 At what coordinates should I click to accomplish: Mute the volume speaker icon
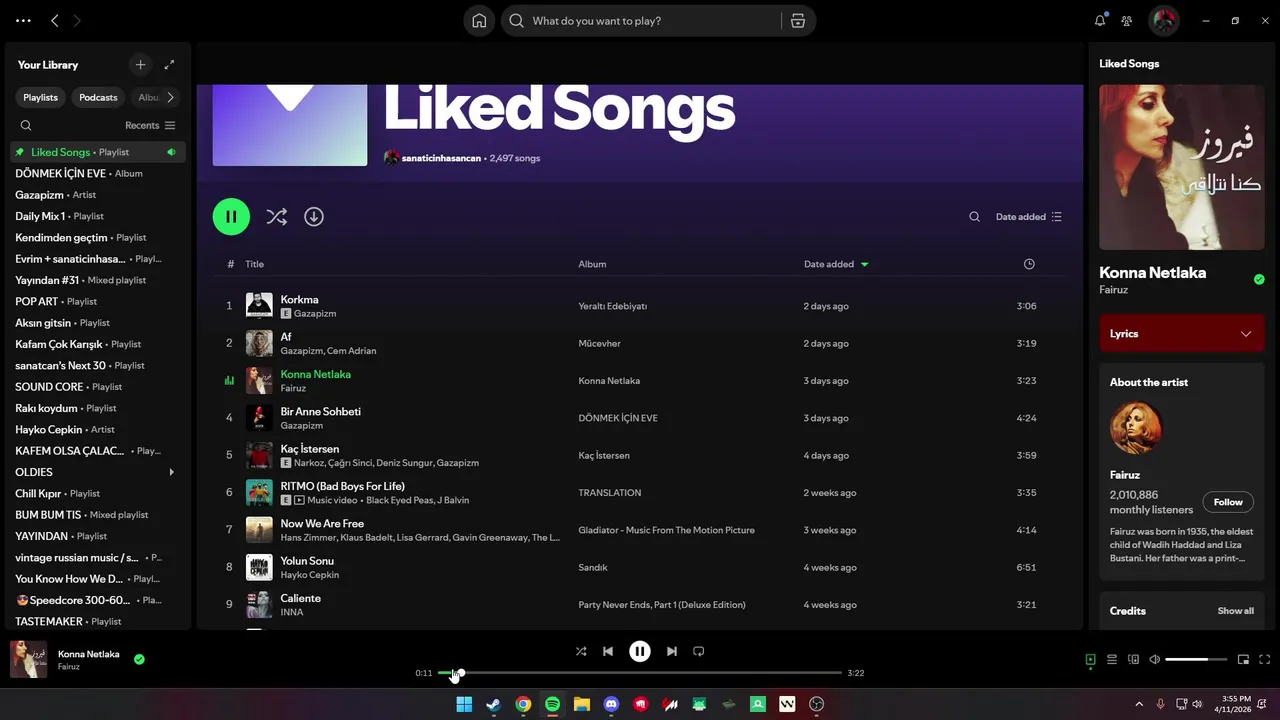point(1155,660)
